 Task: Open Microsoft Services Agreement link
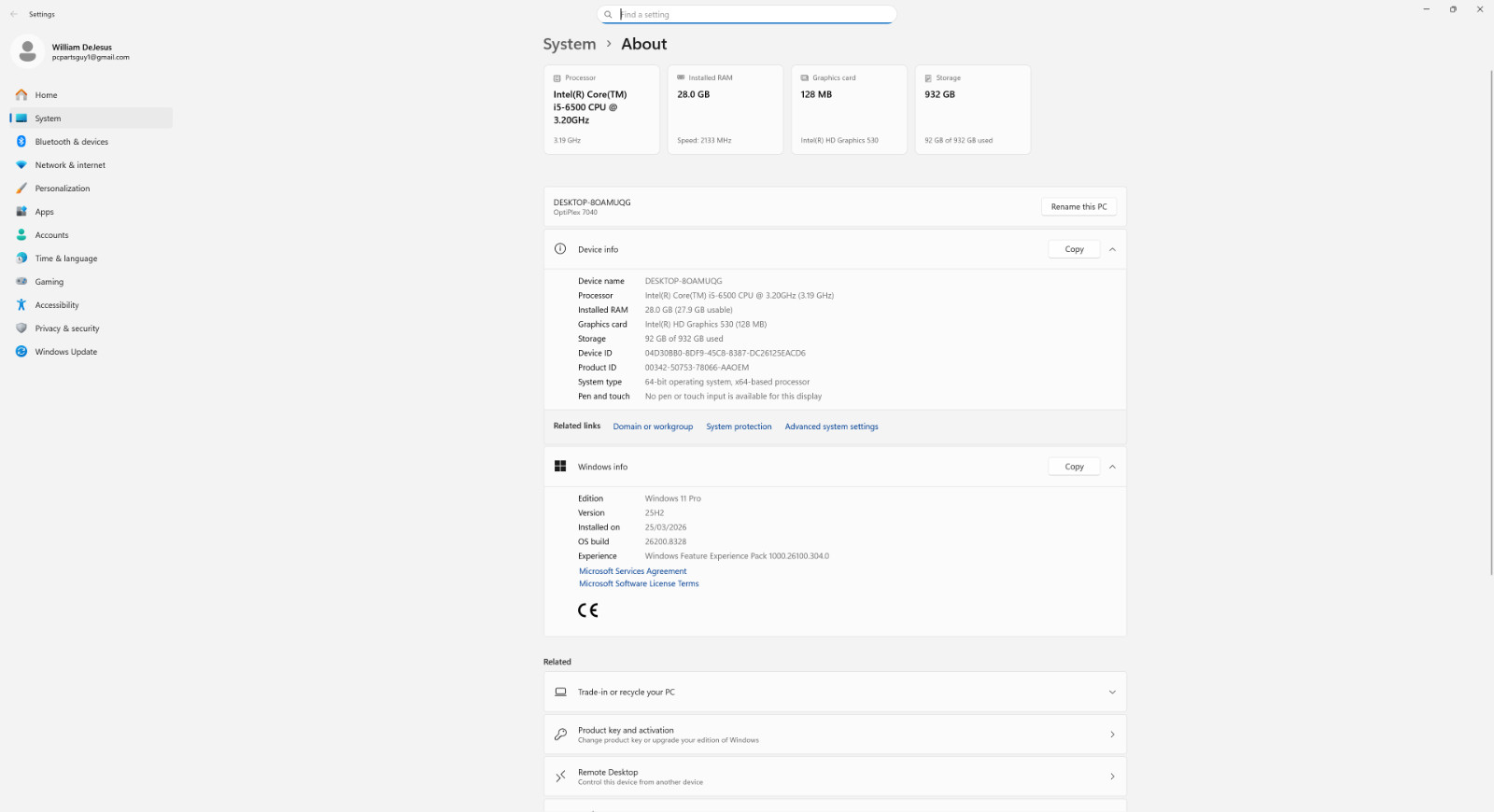632,571
